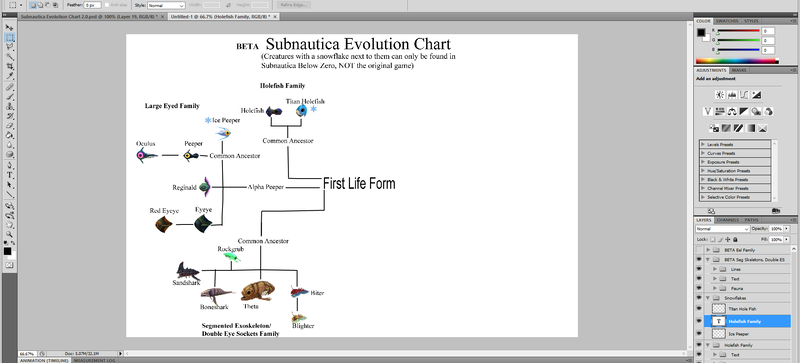Select the Magic Wand tool
800x363 pixels.
[x=10, y=57]
